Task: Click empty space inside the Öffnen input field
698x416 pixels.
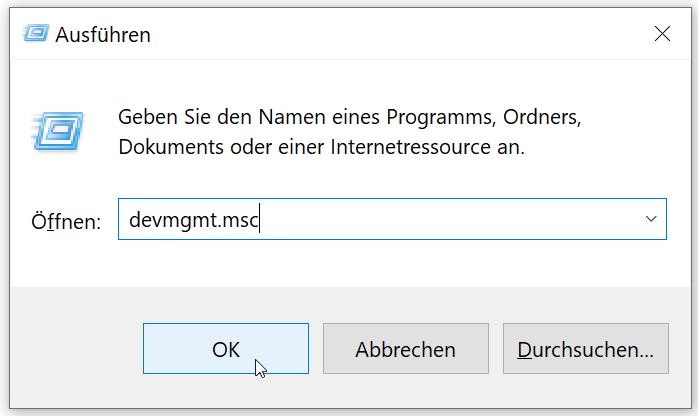Action: click(450, 219)
